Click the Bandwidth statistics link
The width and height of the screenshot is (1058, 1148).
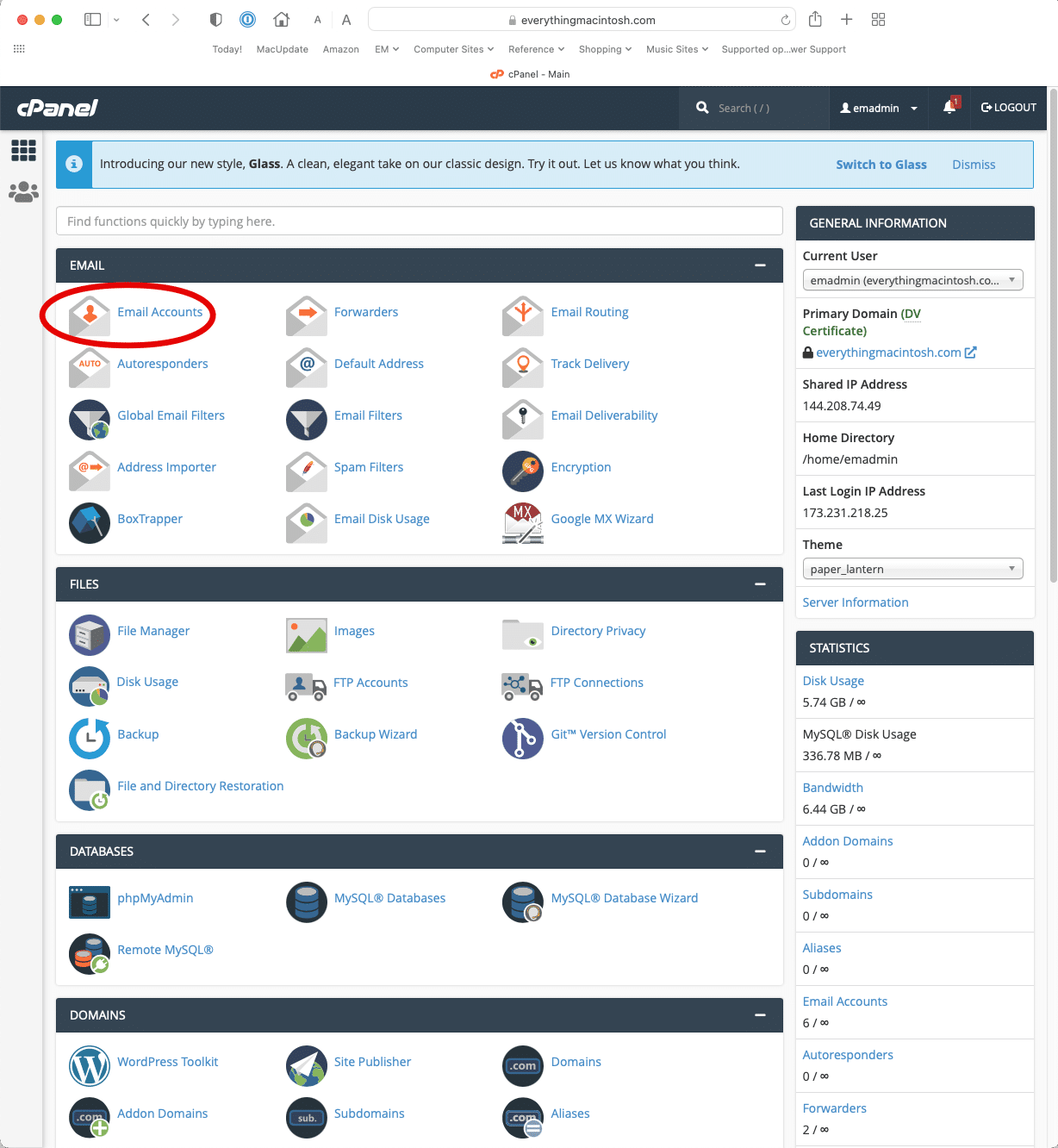832,788
